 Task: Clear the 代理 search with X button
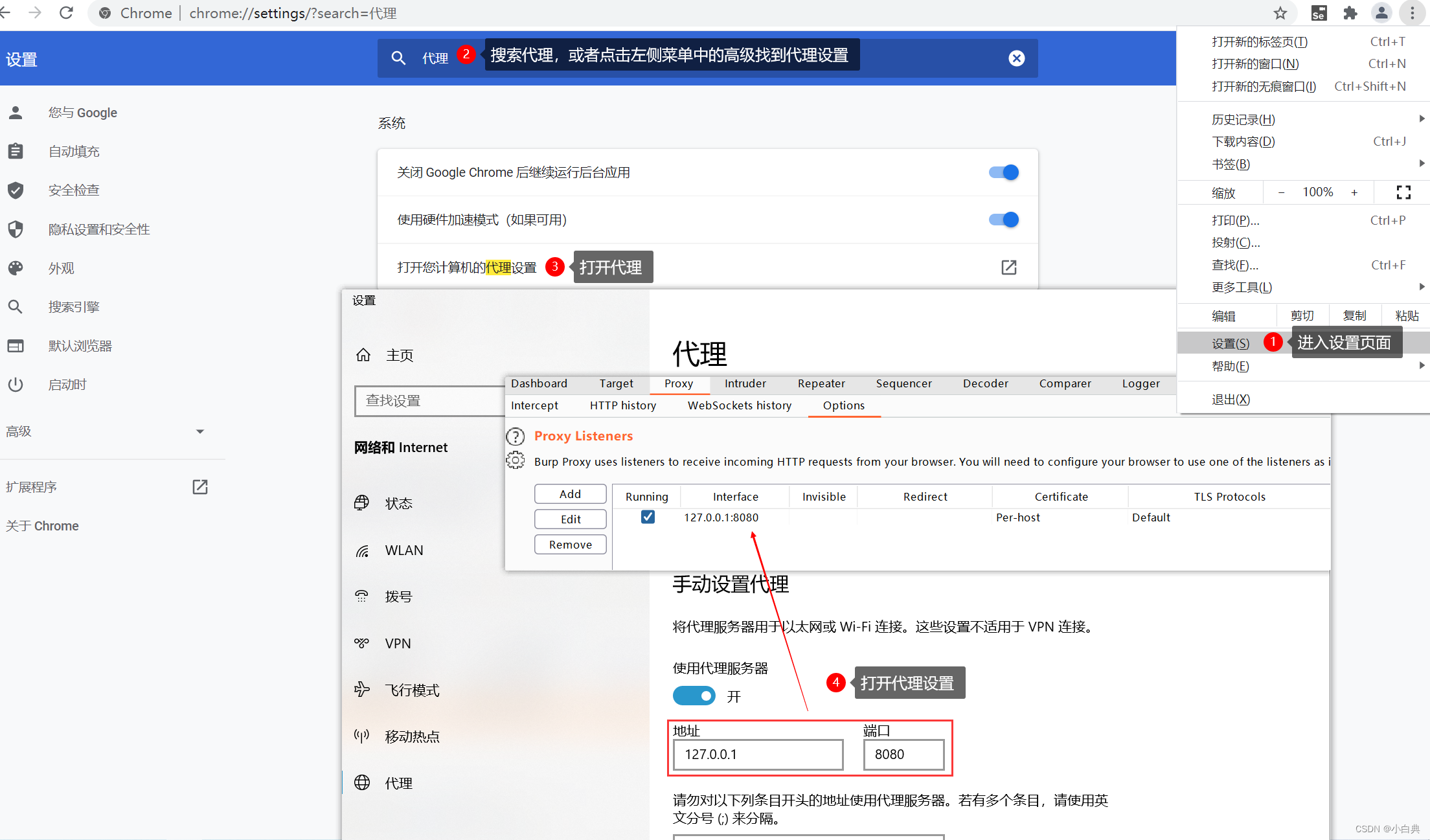[1017, 58]
